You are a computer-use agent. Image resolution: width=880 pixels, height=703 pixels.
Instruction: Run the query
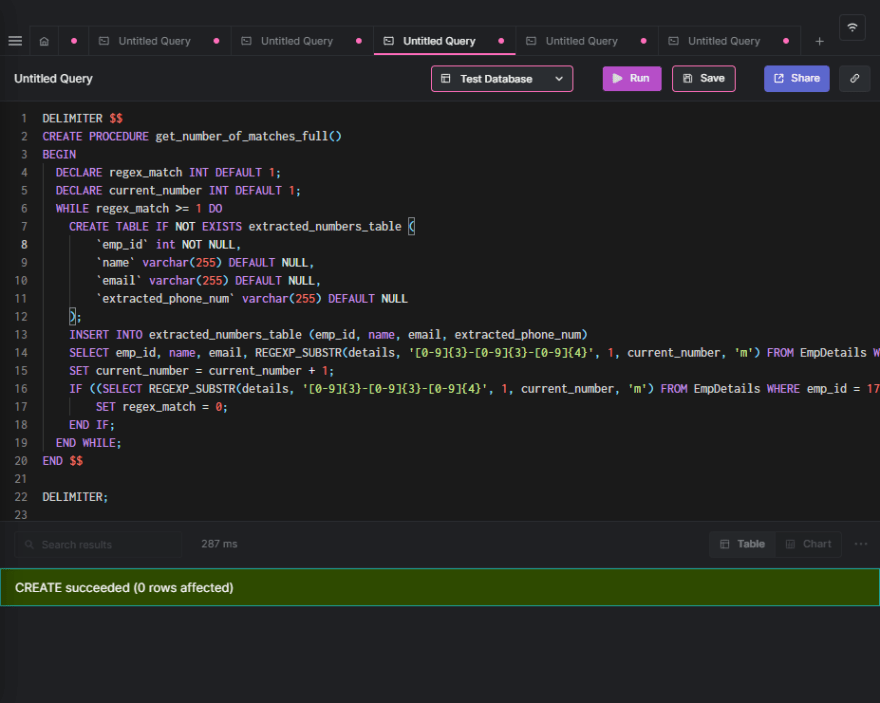click(x=632, y=79)
